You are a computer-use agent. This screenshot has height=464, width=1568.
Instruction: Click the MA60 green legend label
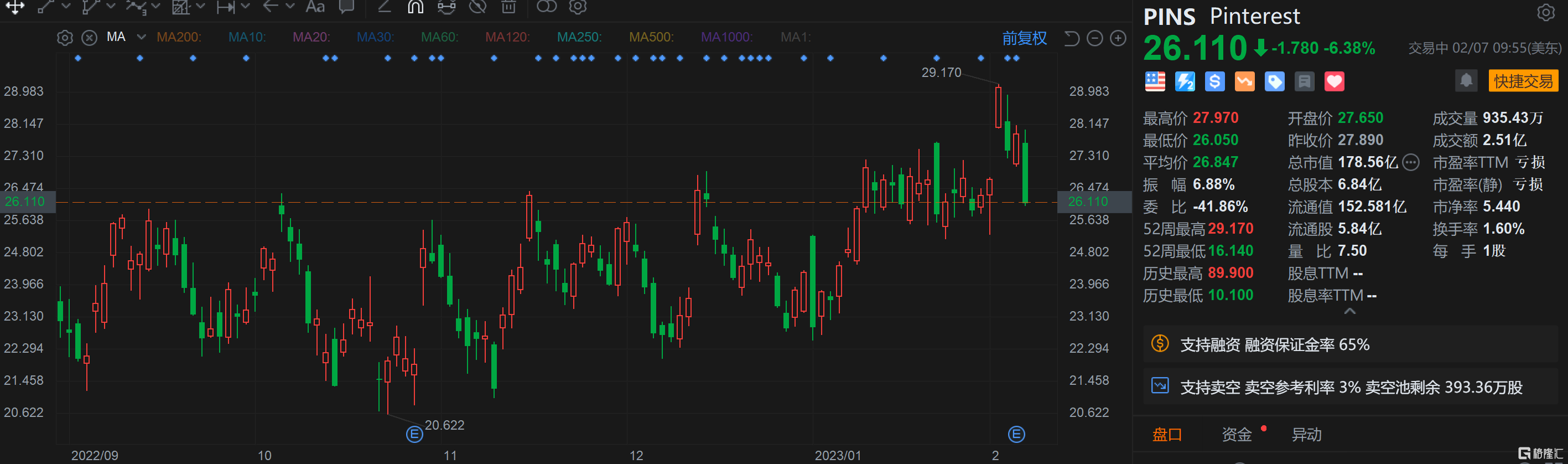[x=439, y=37]
